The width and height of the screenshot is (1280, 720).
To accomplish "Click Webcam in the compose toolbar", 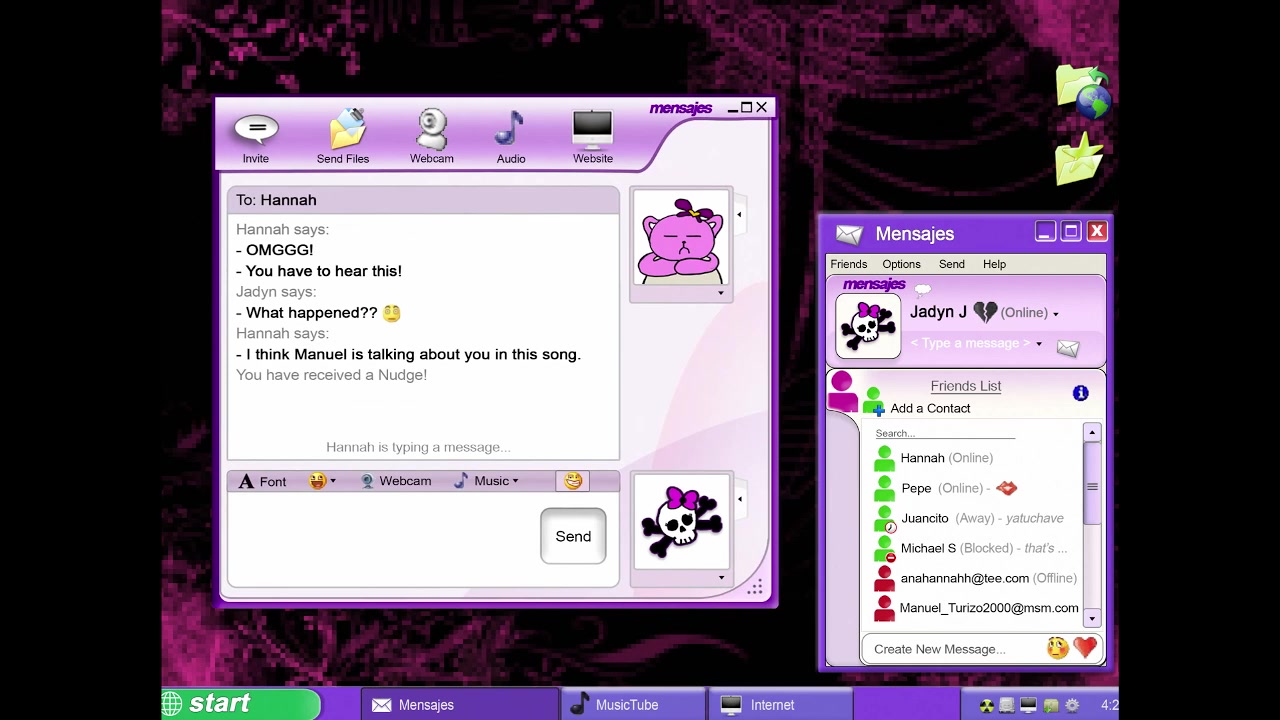I will pyautogui.click(x=395, y=481).
